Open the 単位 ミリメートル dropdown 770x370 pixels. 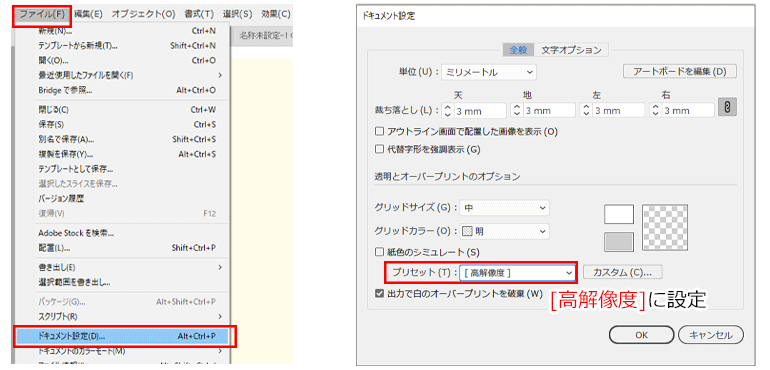tap(489, 72)
